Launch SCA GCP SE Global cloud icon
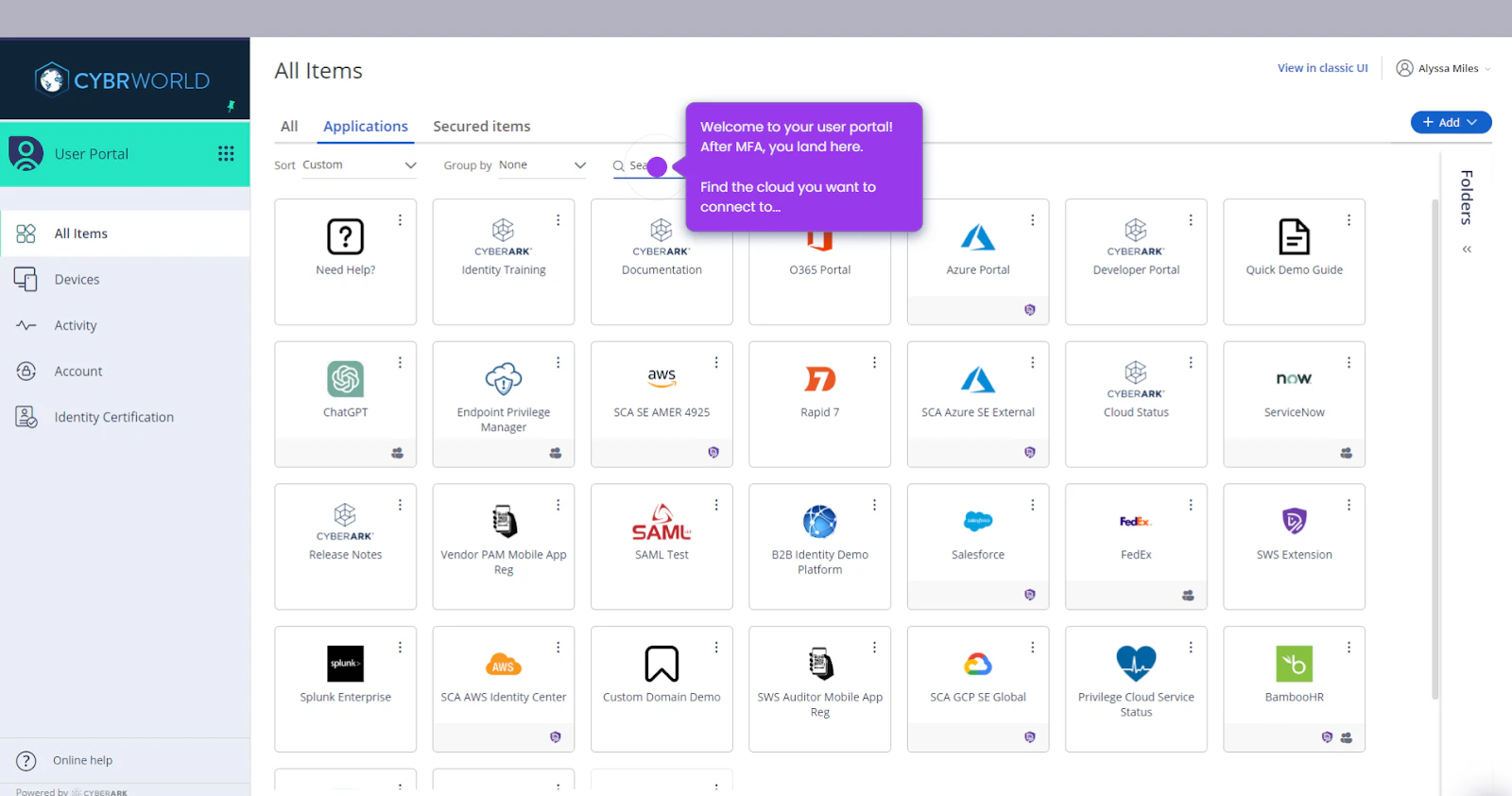 (978, 665)
